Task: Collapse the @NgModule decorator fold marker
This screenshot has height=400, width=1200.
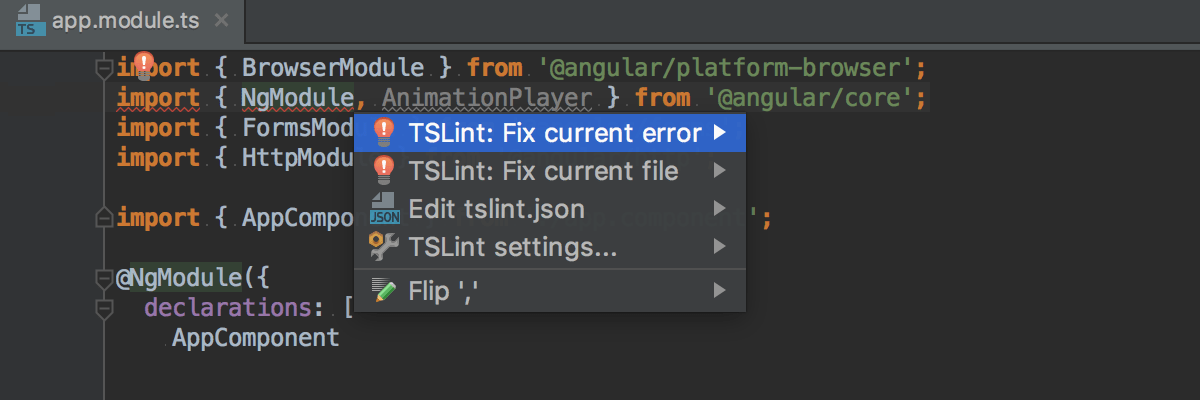Action: (x=103, y=278)
